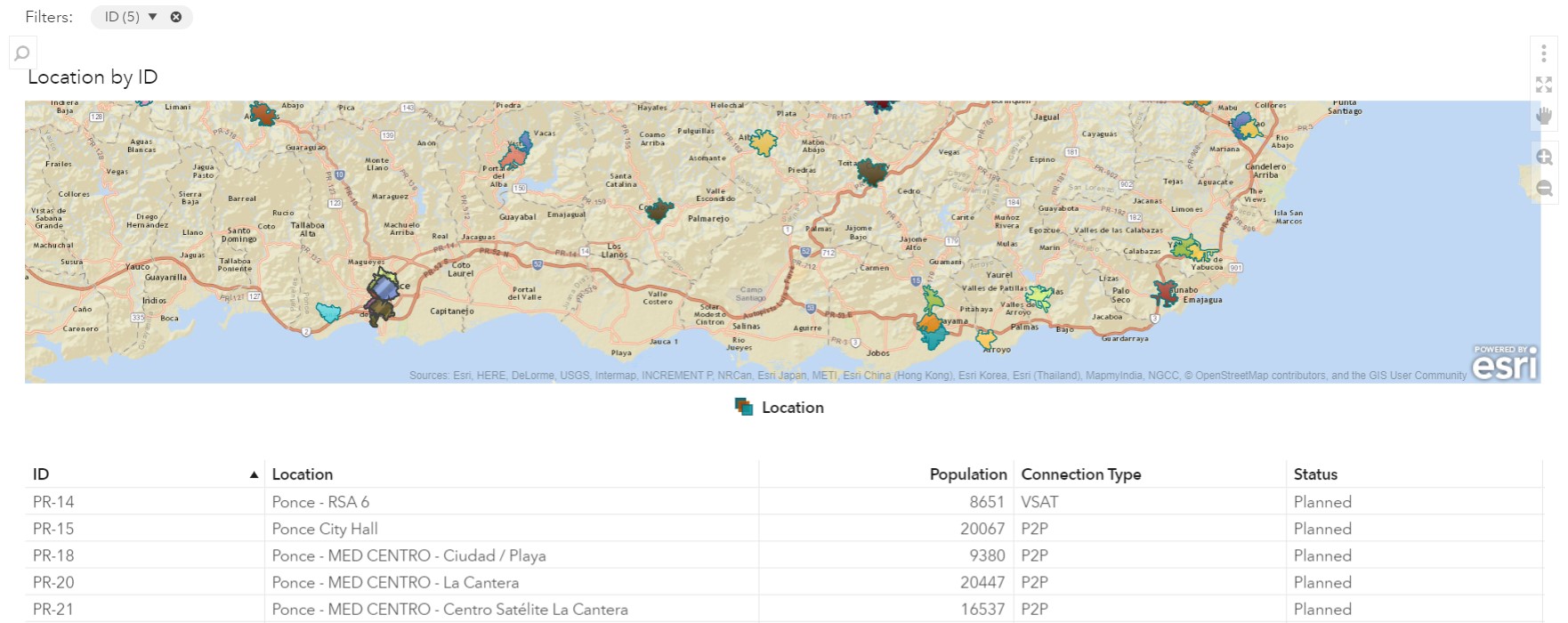Click the Ponce - RSA 6 location cell

pos(512,502)
